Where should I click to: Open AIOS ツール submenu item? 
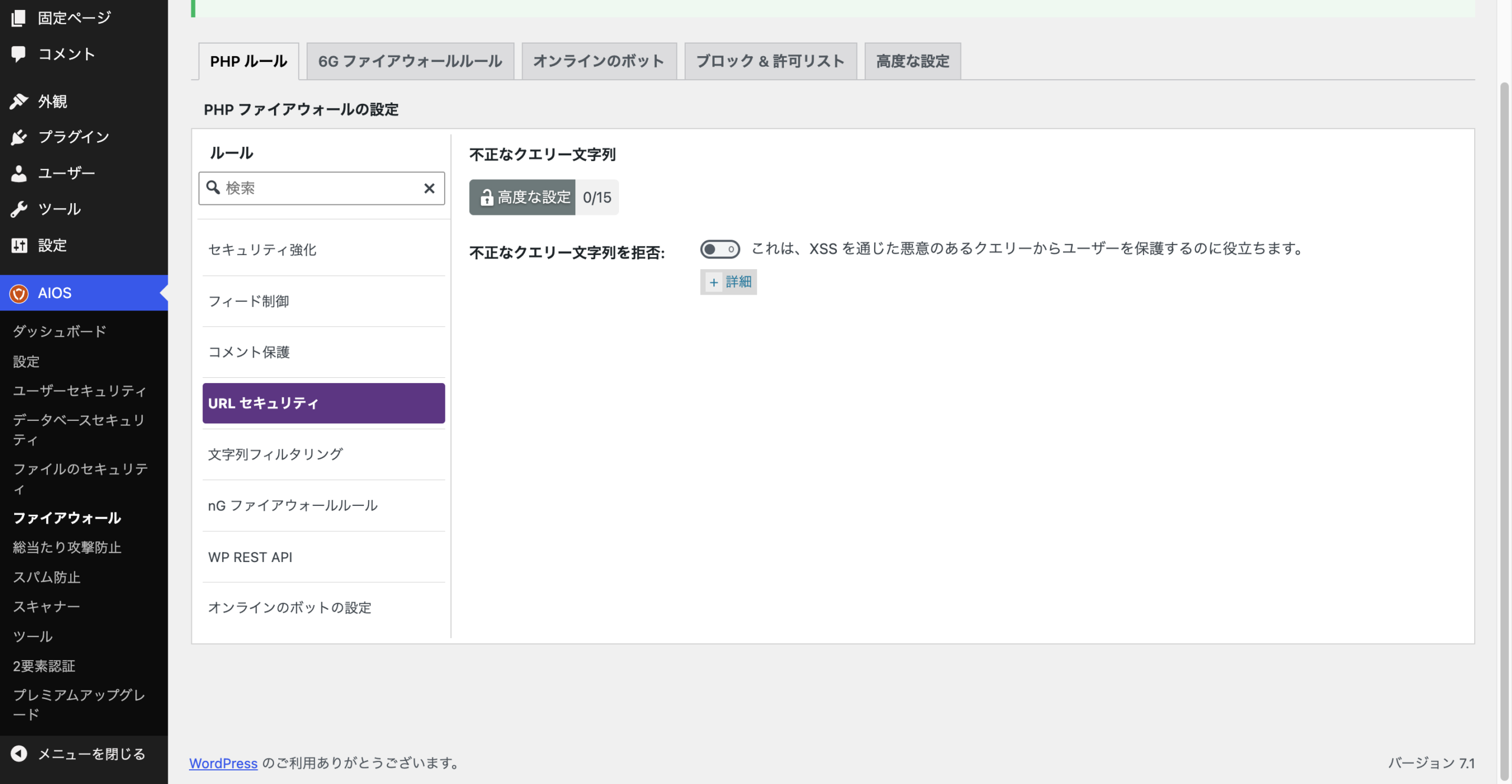(33, 636)
